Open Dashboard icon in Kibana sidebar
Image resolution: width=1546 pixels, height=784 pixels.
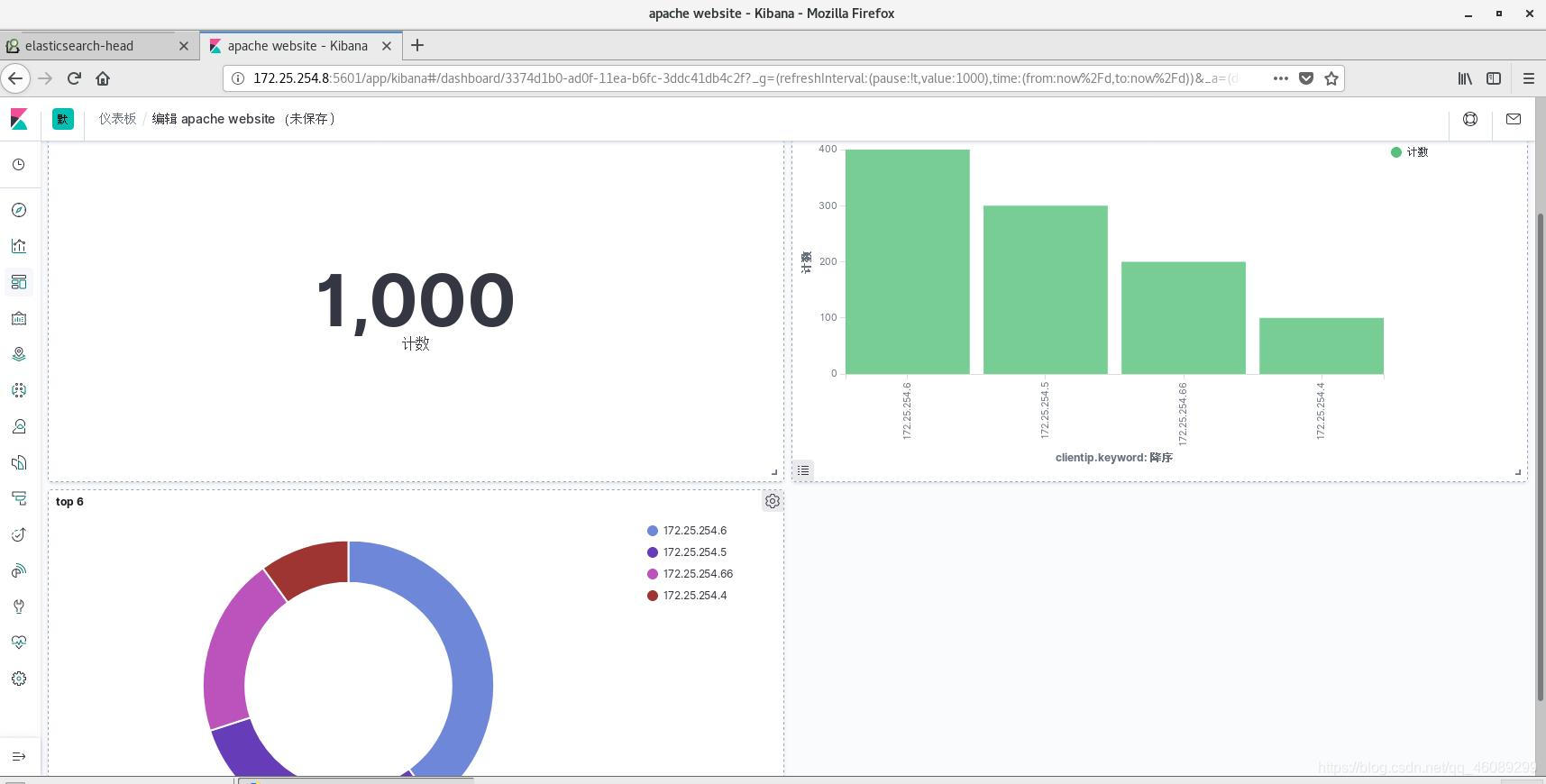coord(19,282)
